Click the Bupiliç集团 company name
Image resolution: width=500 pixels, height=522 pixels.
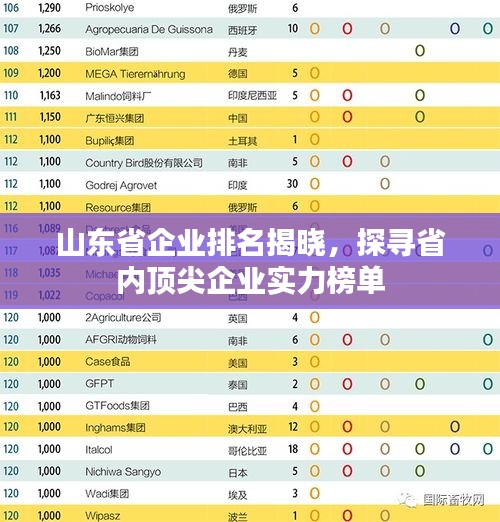(110, 140)
